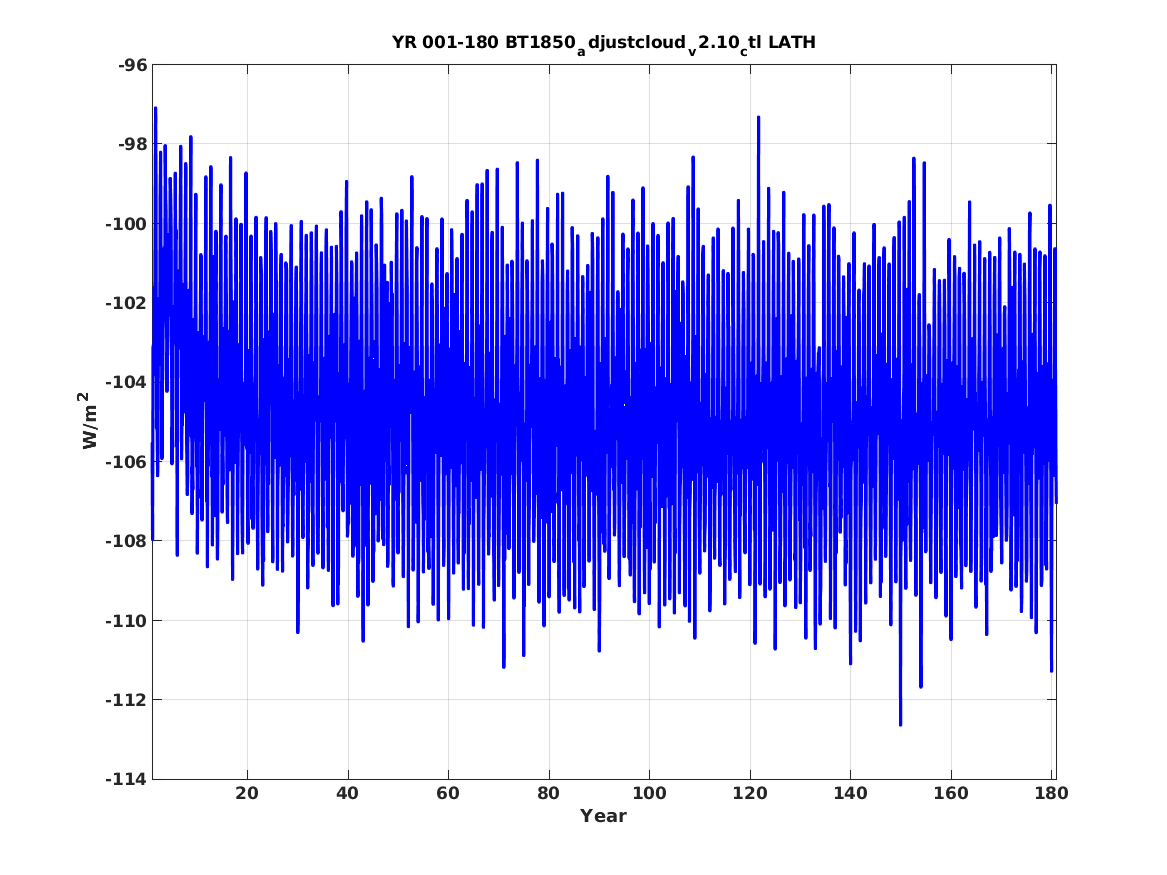The width and height of the screenshot is (1167, 875).
Task: Click the x-axis tick label 180
Action: pos(1051,793)
